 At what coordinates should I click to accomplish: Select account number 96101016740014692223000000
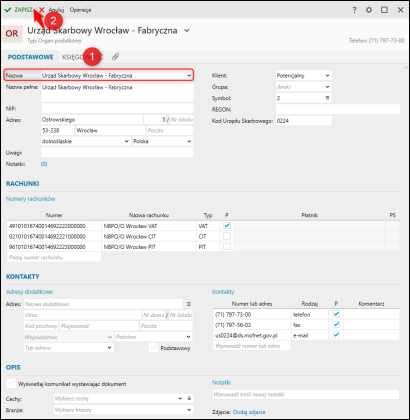click(x=54, y=247)
